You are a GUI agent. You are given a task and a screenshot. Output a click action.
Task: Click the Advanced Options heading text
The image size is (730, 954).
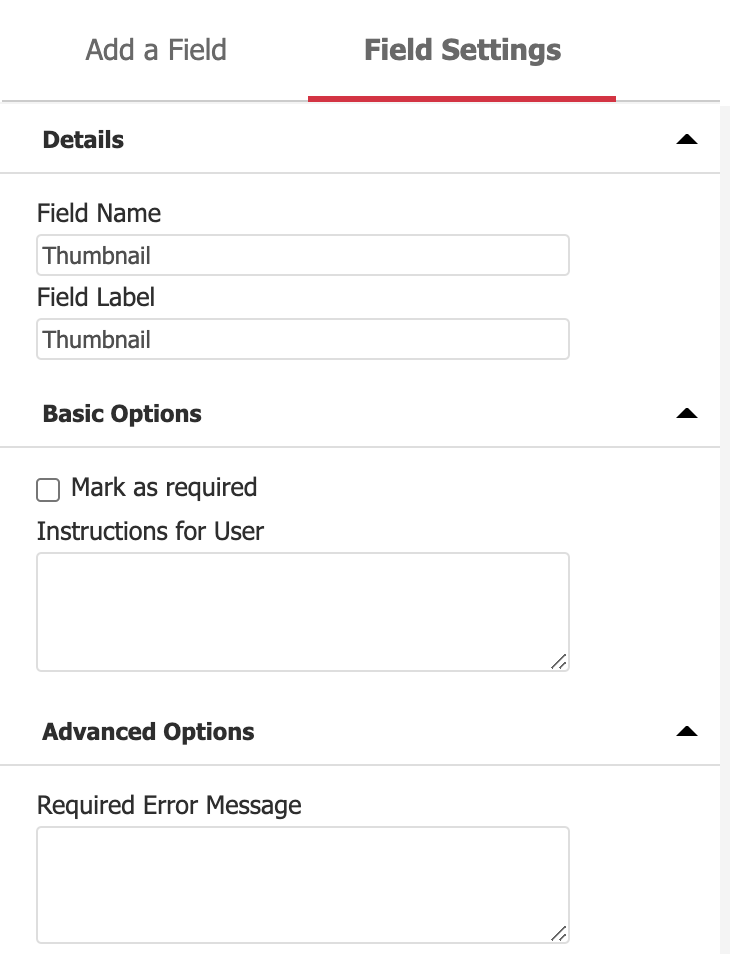[x=148, y=732]
